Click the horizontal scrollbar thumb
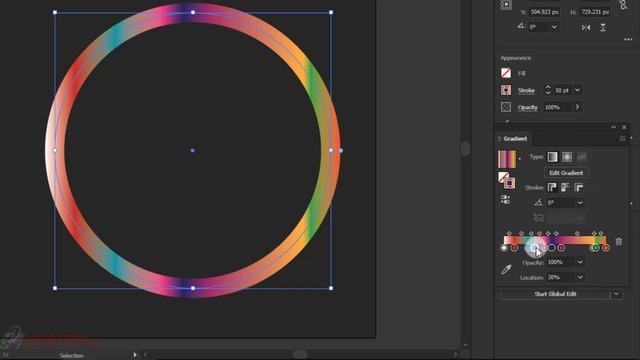This screenshot has width=640, height=360. (x=300, y=355)
